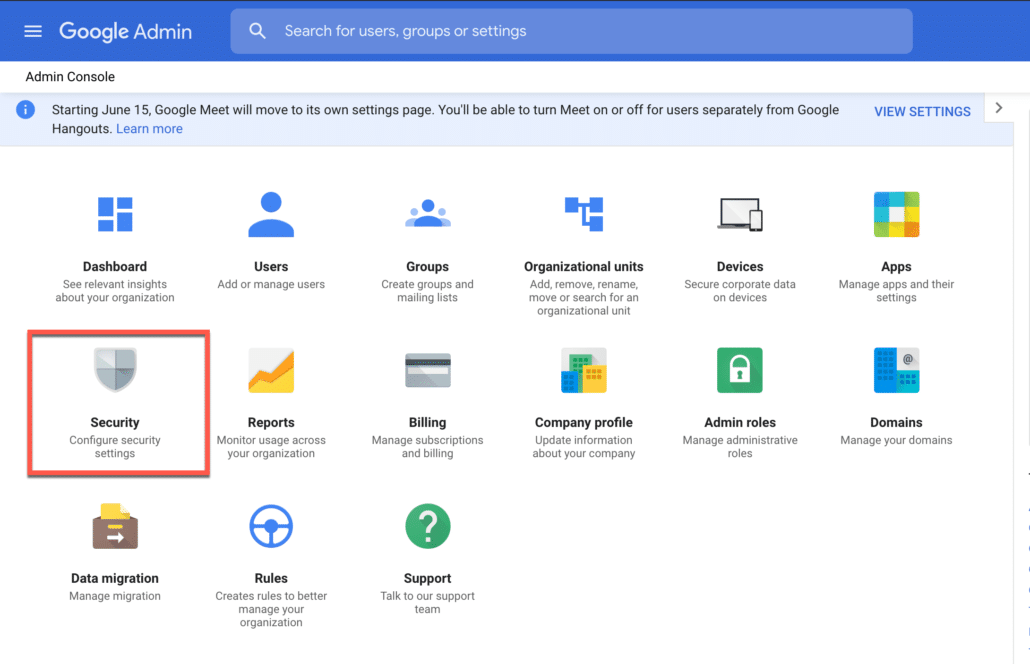The height and width of the screenshot is (664, 1030).
Task: Open the Devices icon
Action: (740, 214)
